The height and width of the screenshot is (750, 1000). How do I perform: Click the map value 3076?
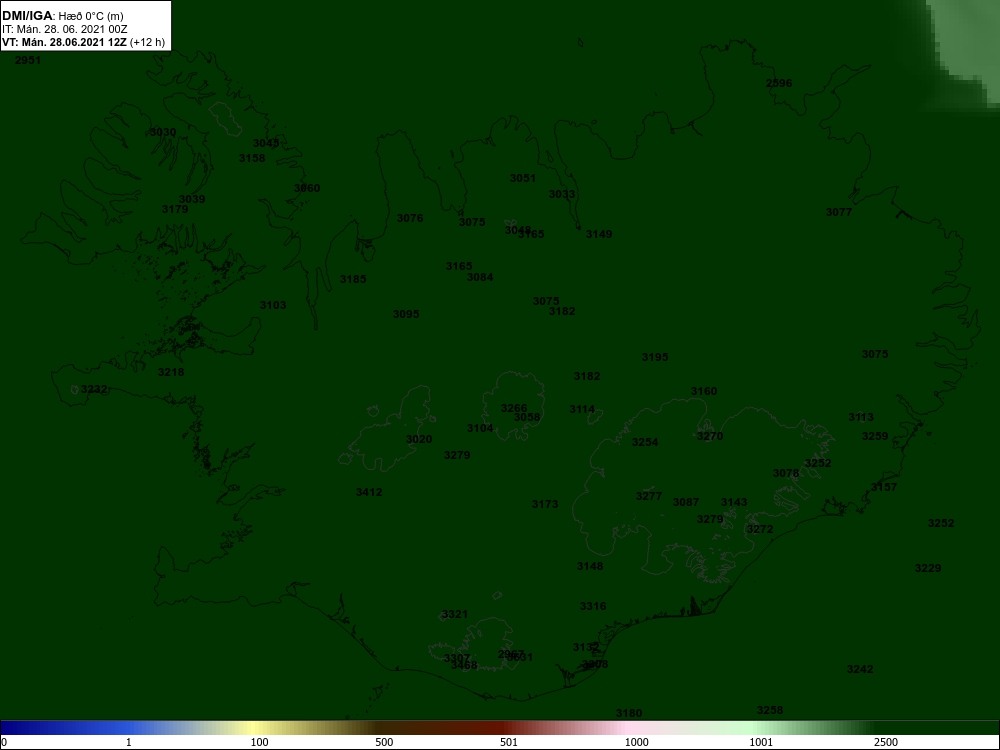(x=410, y=218)
